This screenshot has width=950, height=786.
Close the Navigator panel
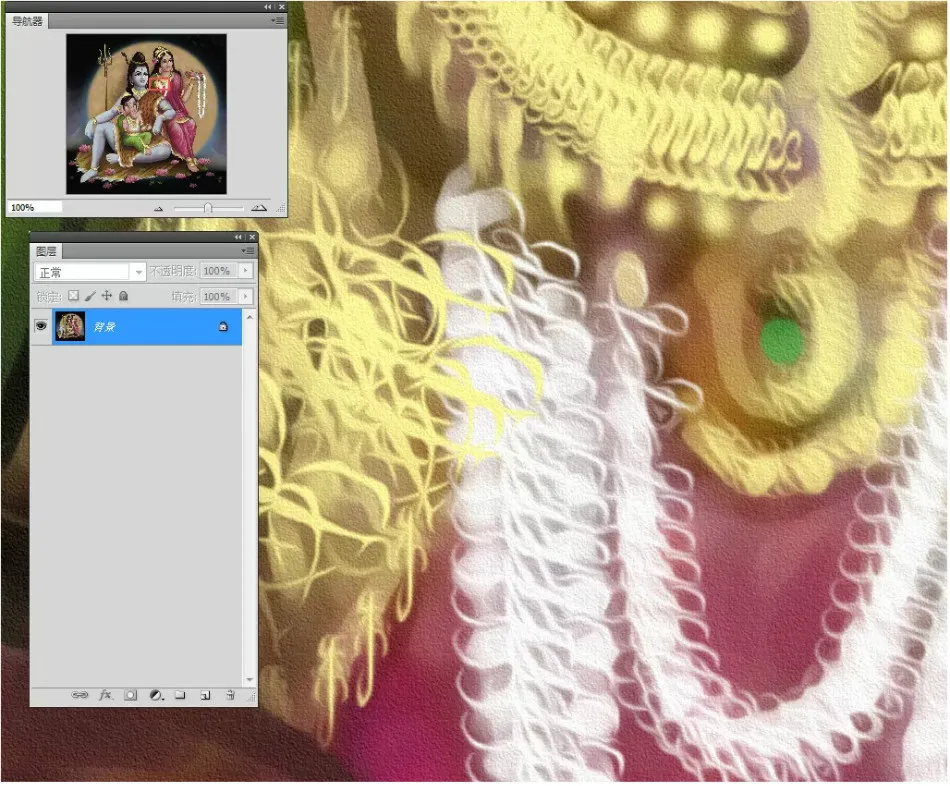282,7
